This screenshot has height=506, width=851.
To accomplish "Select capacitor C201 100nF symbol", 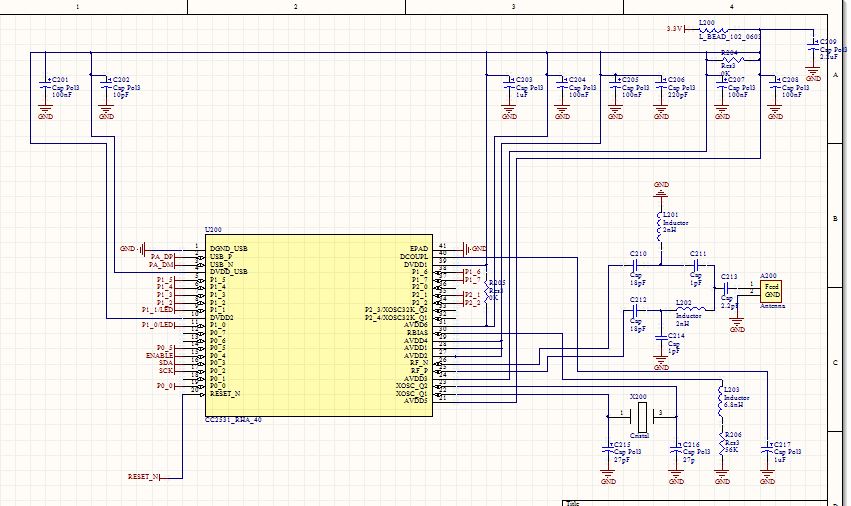I will point(46,87).
